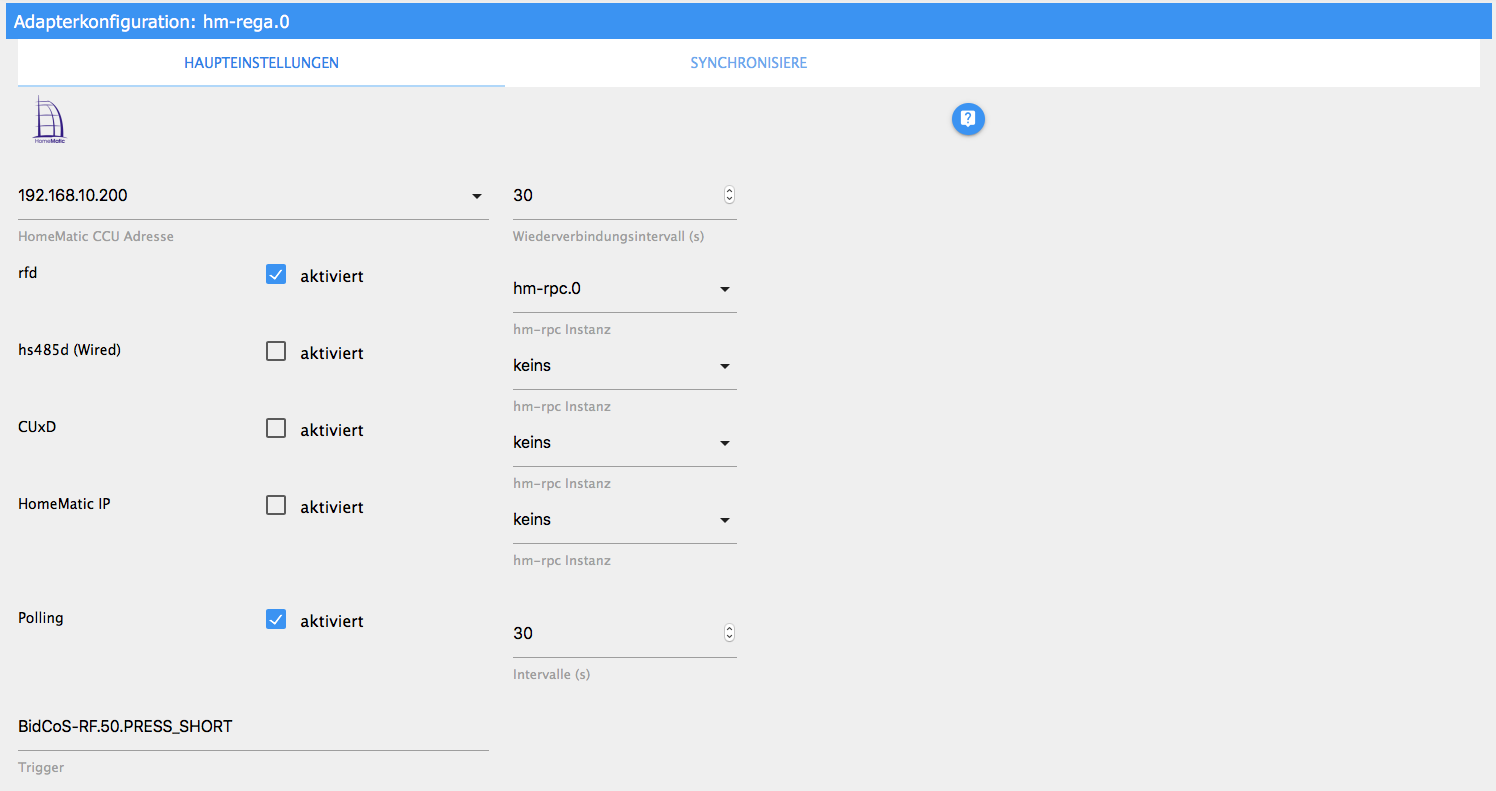Click into the Trigger text field

pyautogui.click(x=253, y=727)
